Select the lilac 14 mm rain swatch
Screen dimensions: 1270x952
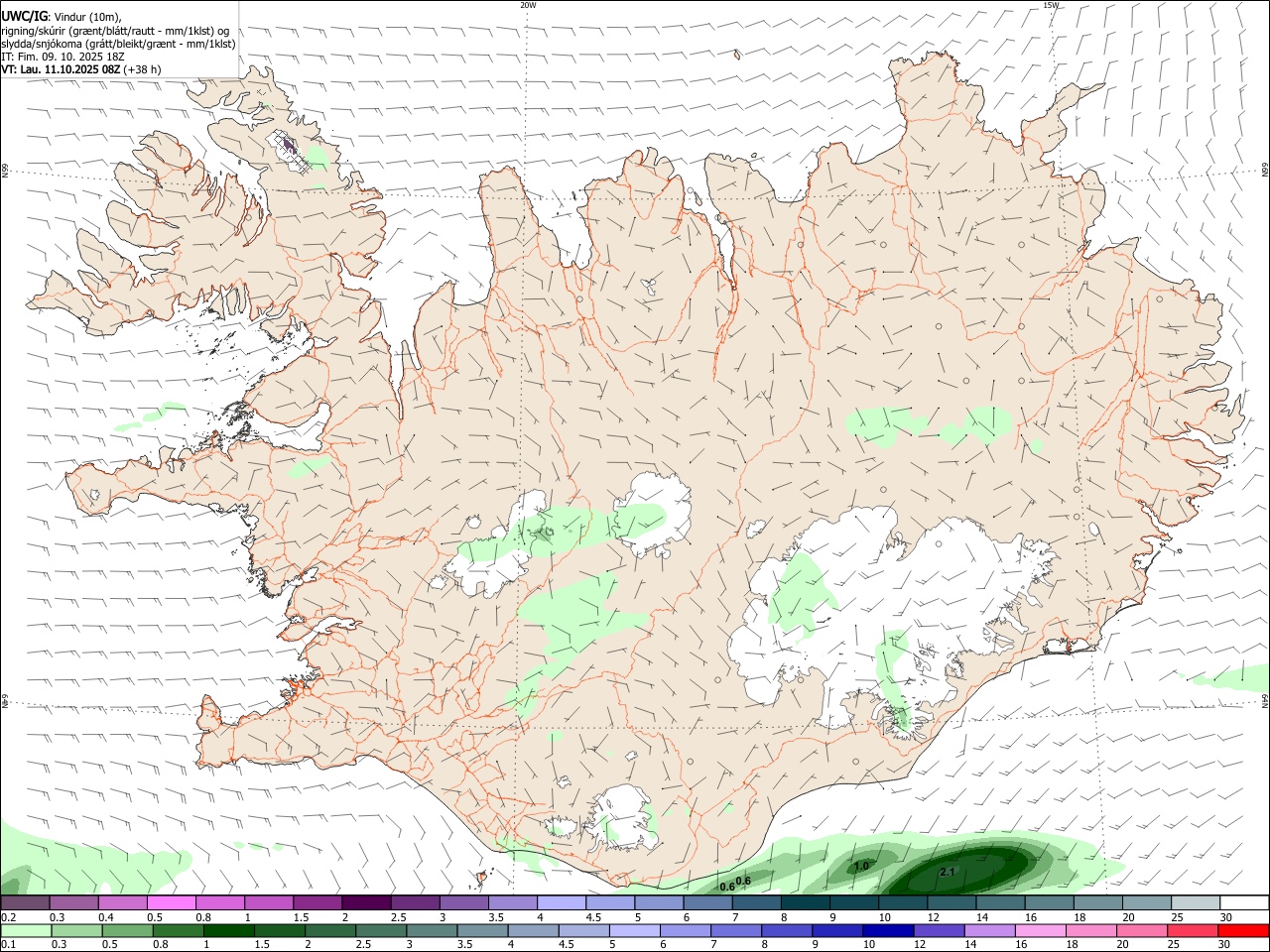pos(989,931)
